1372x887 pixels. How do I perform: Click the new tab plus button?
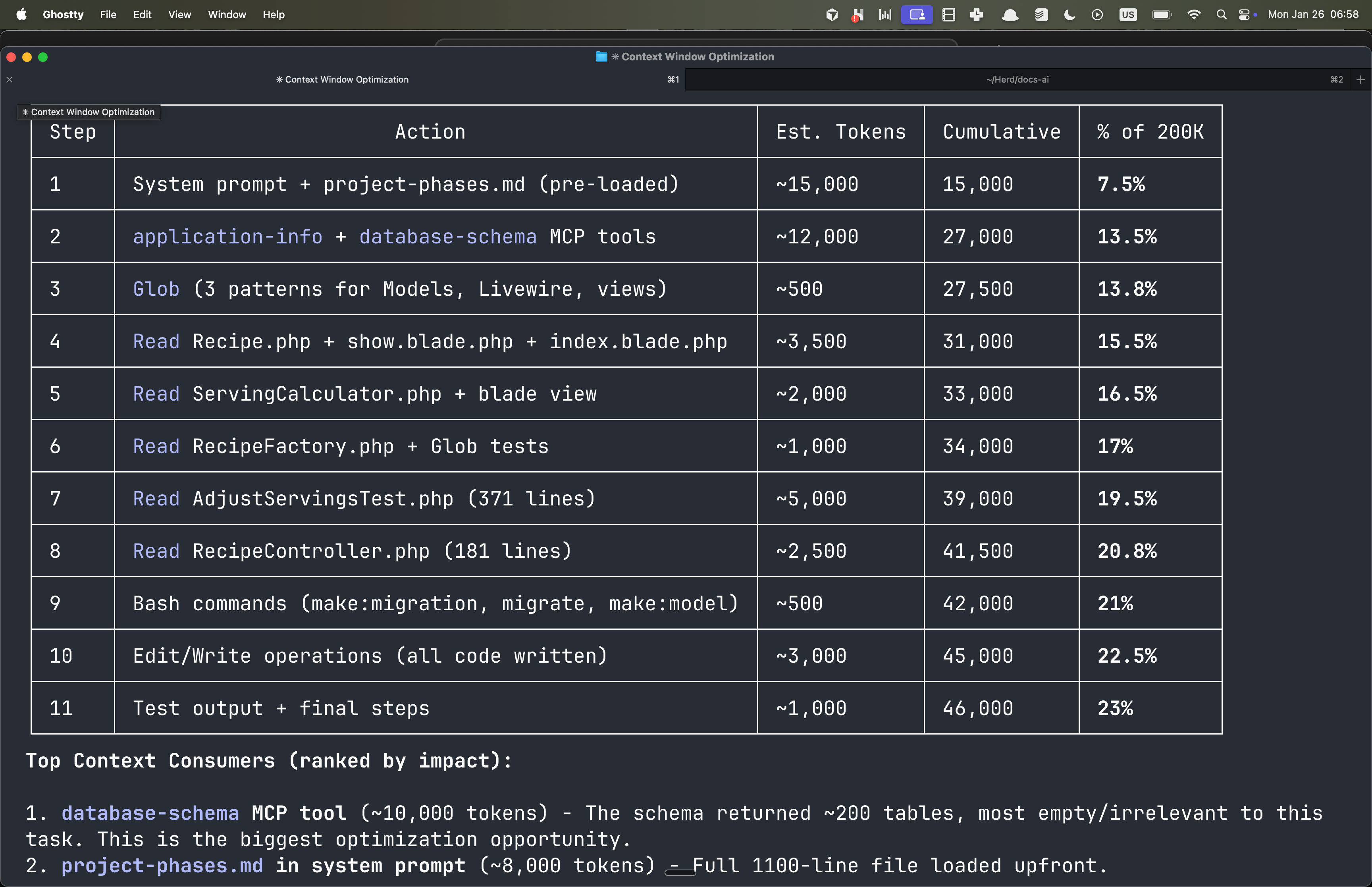coord(1360,79)
